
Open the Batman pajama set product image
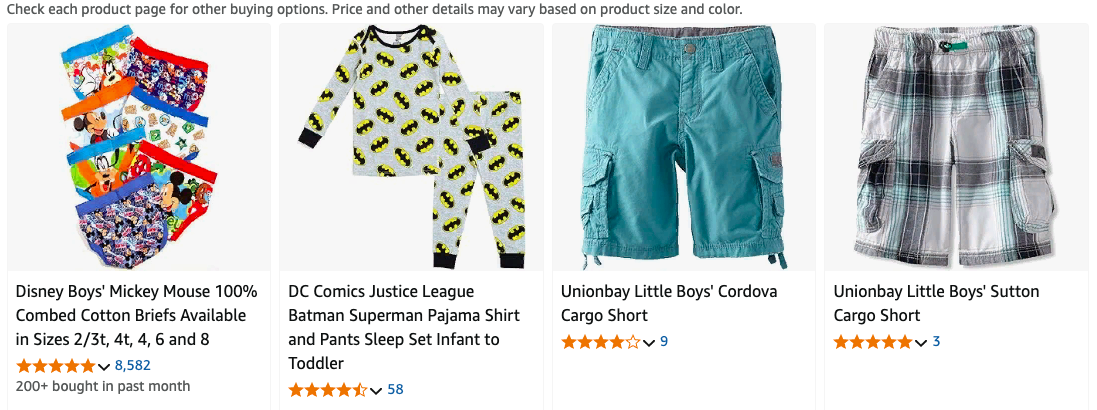410,148
